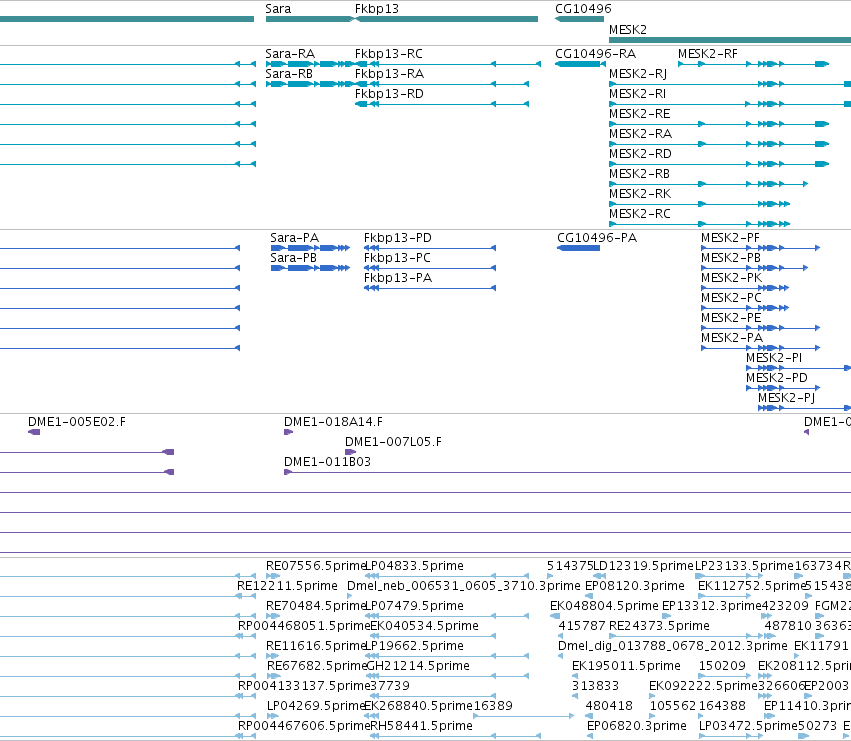Click the Fkbp13-RD transcript label
Image resolution: width=851 pixels, height=741 pixels.
(389, 94)
